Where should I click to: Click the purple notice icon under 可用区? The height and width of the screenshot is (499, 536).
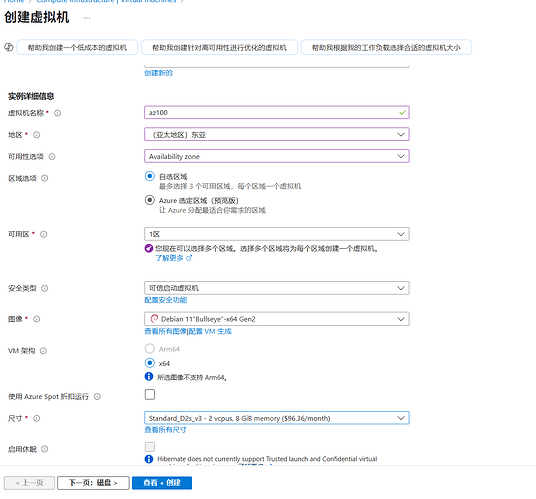(149, 248)
